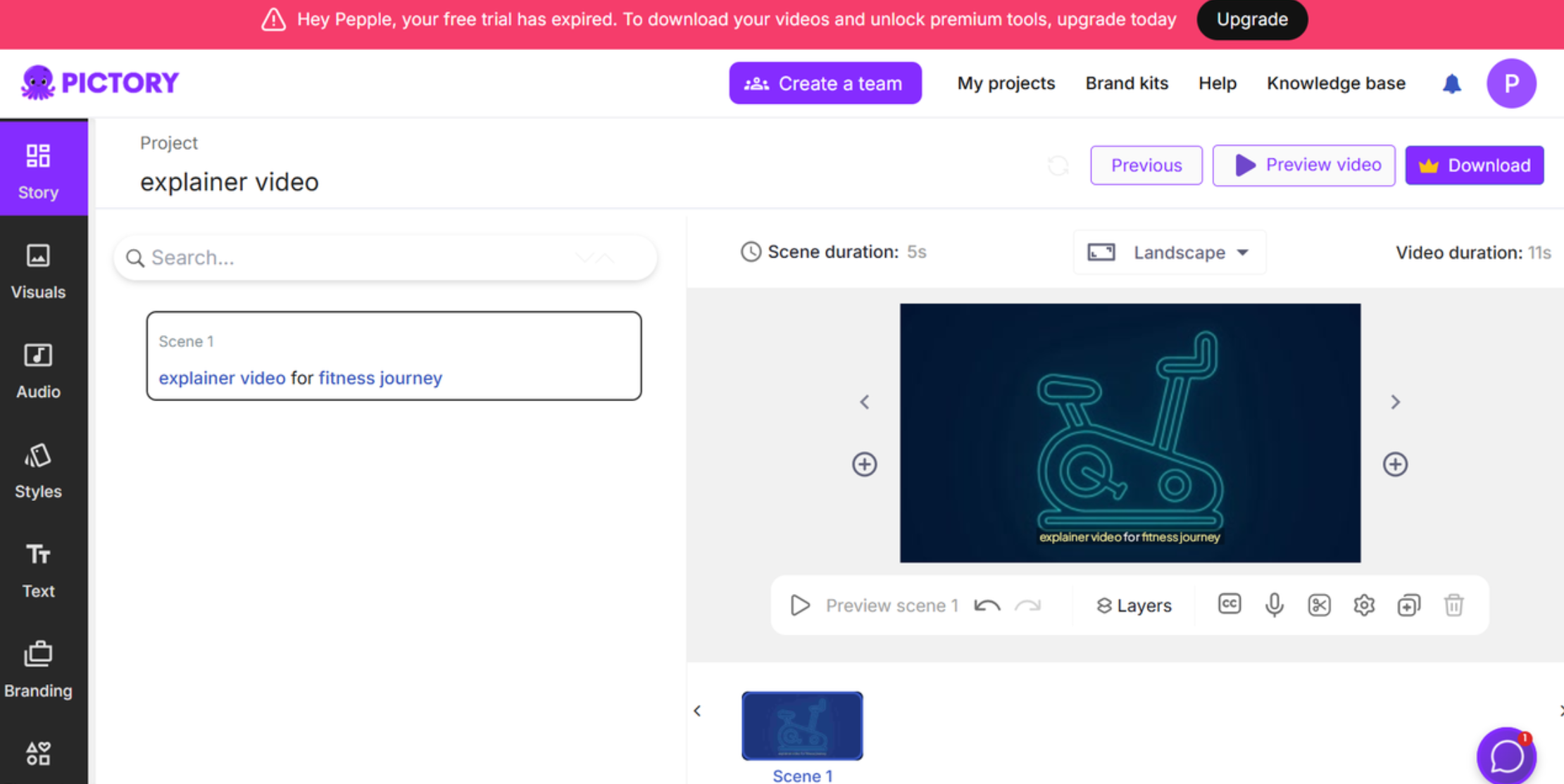Duplicate scene with the copy icon

tap(1409, 605)
